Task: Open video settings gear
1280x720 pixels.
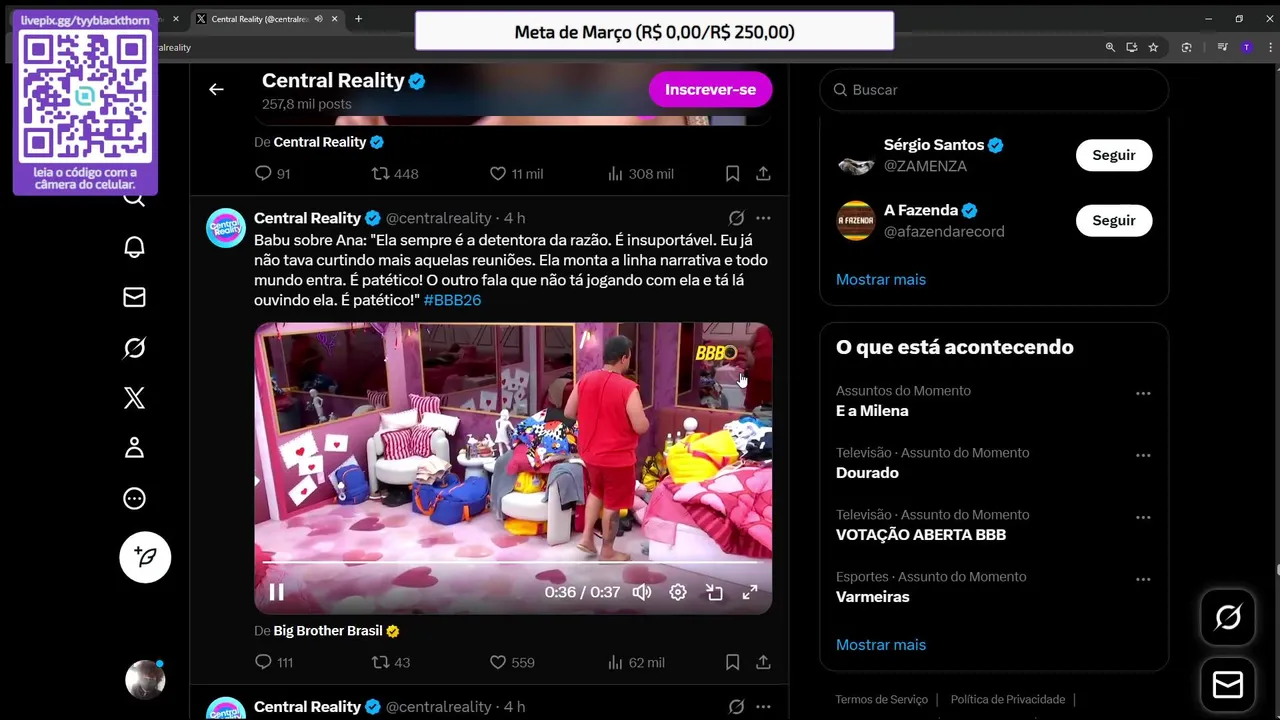Action: coord(678,592)
